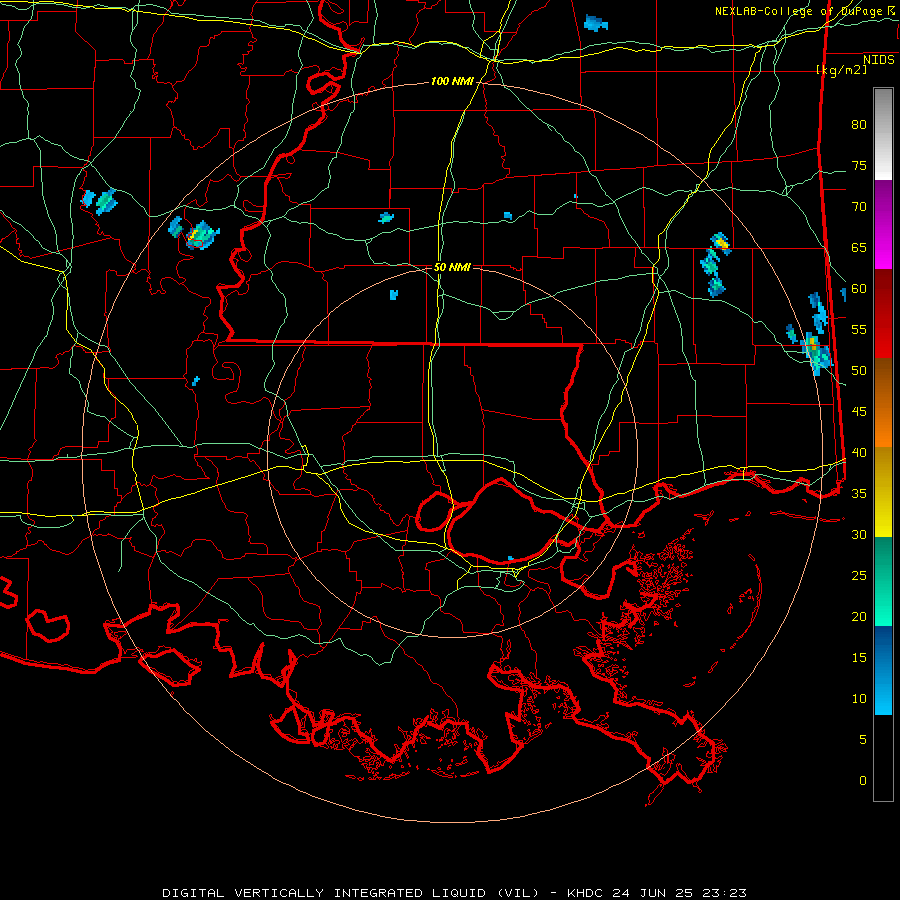The image size is (900, 900).
Task: Click the "23:23" timestamp in the footer
Action: pos(724,893)
